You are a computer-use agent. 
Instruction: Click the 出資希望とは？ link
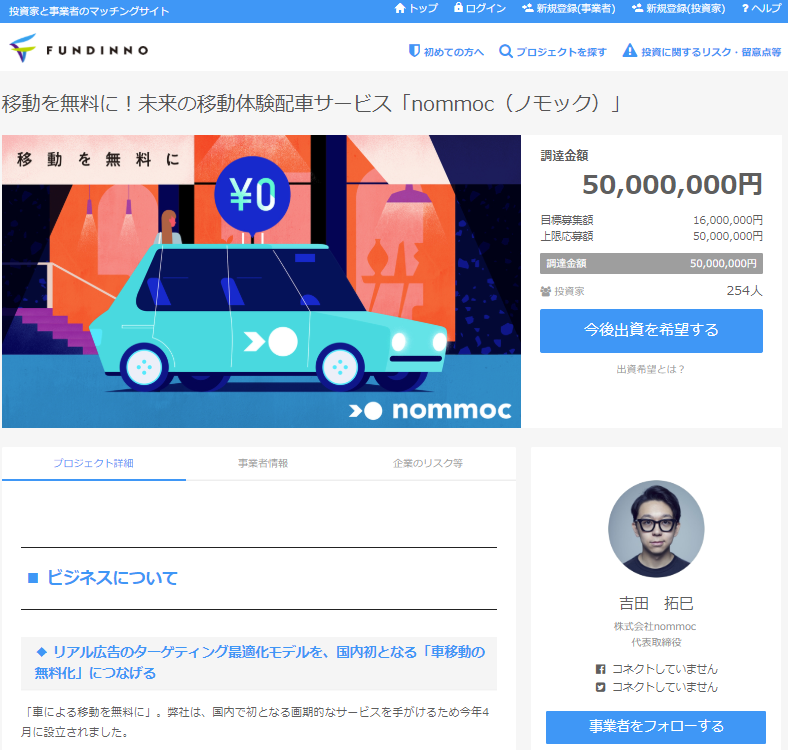click(651, 369)
